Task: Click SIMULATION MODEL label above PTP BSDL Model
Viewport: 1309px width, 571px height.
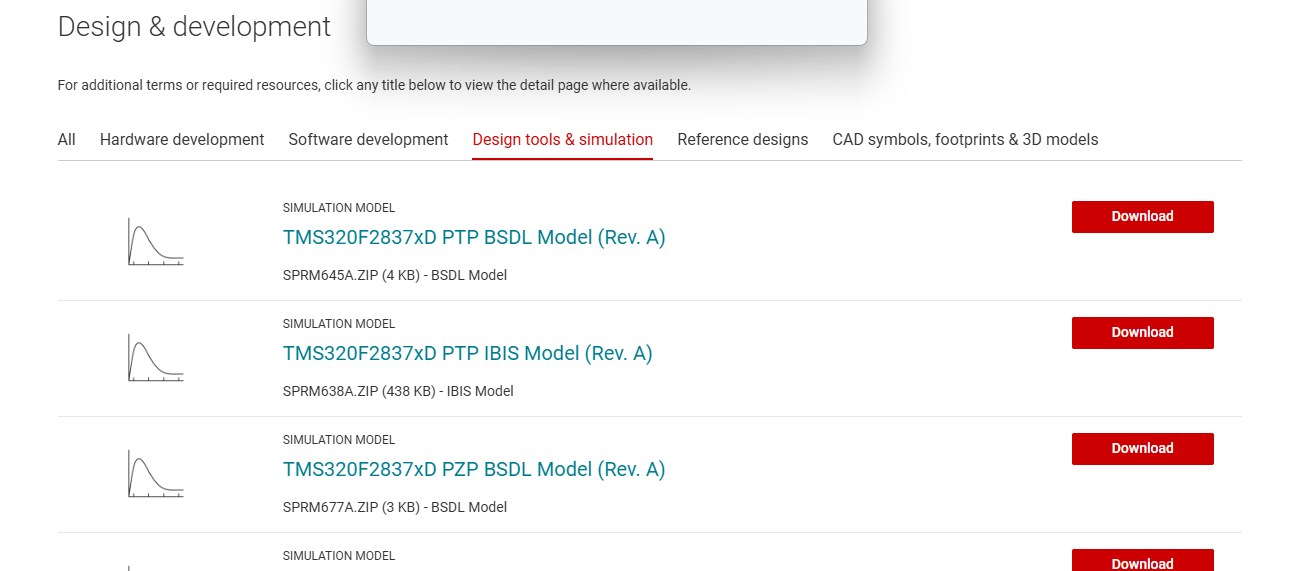Action: pos(339,208)
